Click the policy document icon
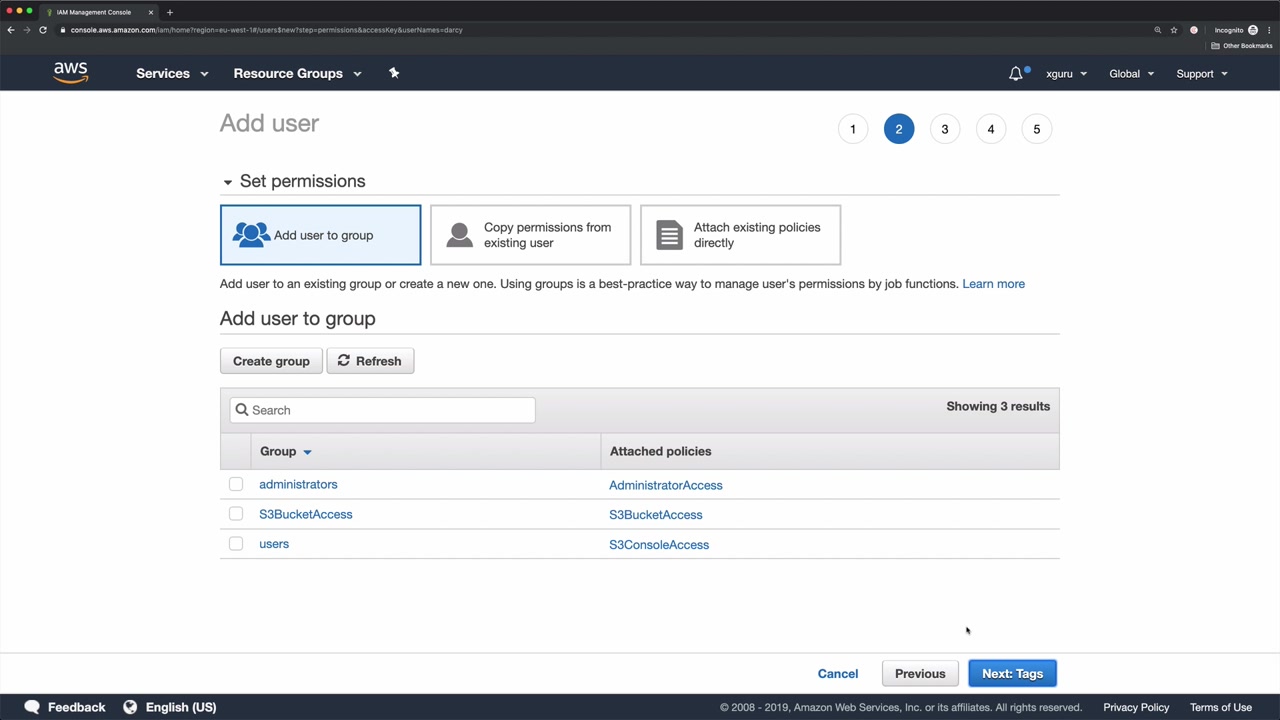 [669, 235]
